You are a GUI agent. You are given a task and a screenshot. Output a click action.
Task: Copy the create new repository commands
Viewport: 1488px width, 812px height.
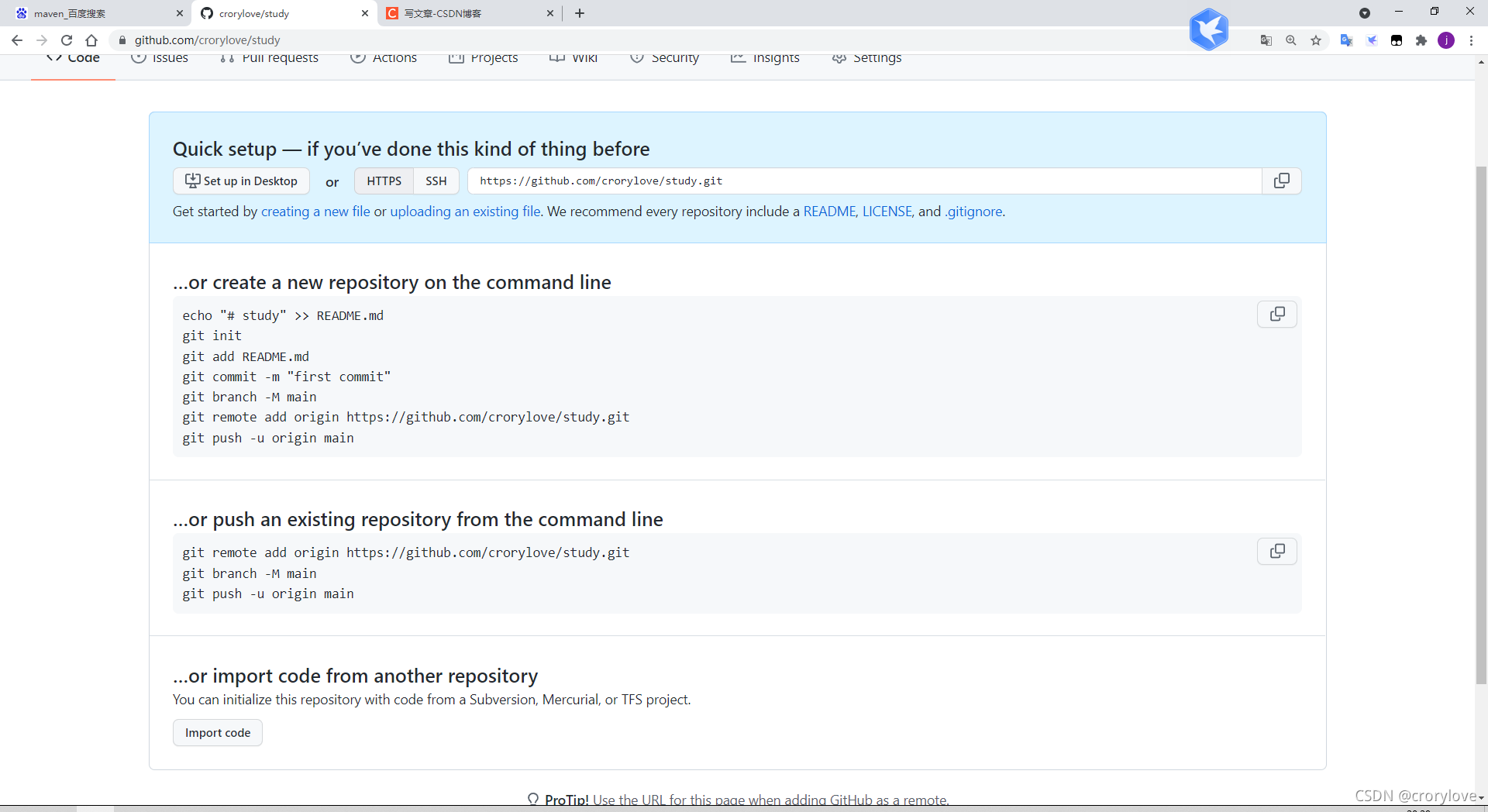1277,314
